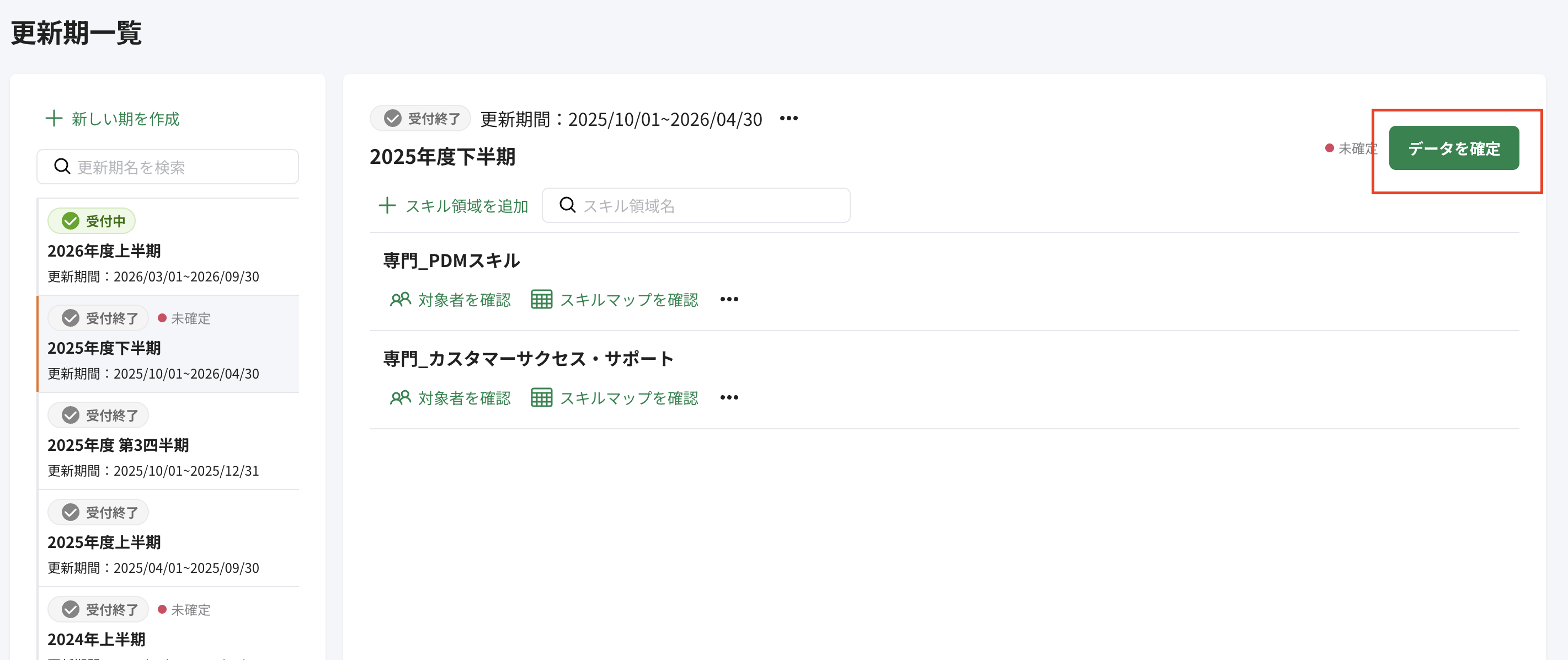
Task: Click 未確定 label on 2025年度下半期 list item
Action: click(x=184, y=318)
